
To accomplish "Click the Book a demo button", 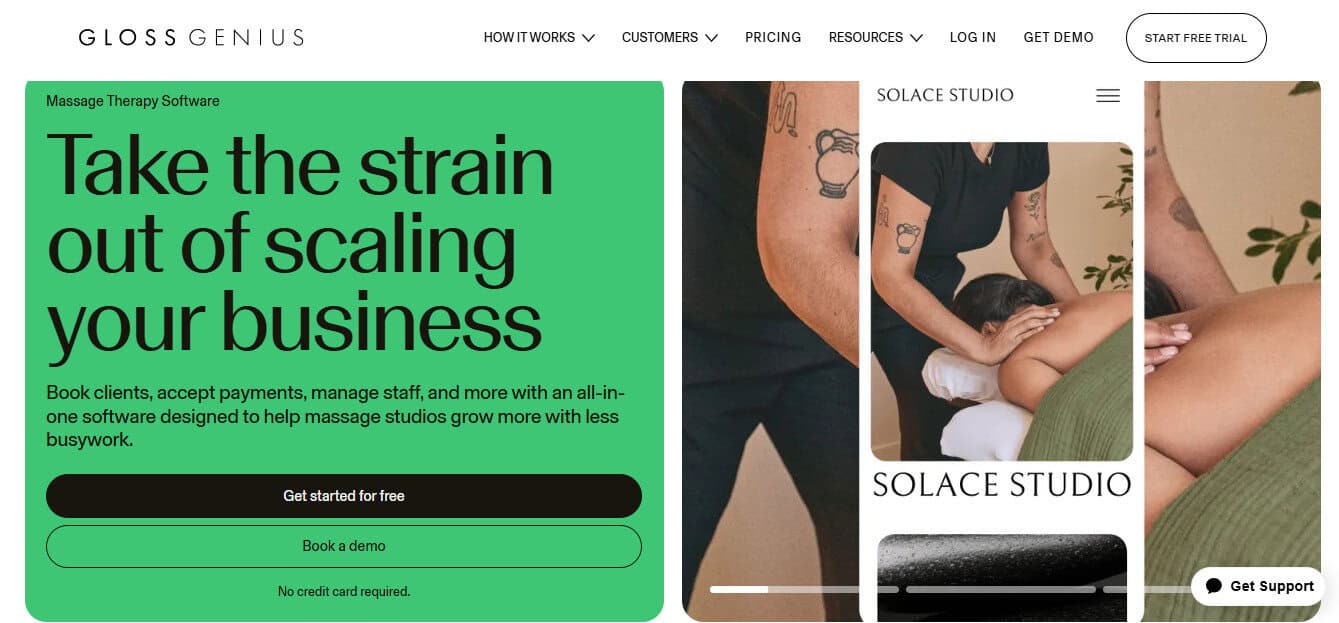I will click(x=344, y=546).
